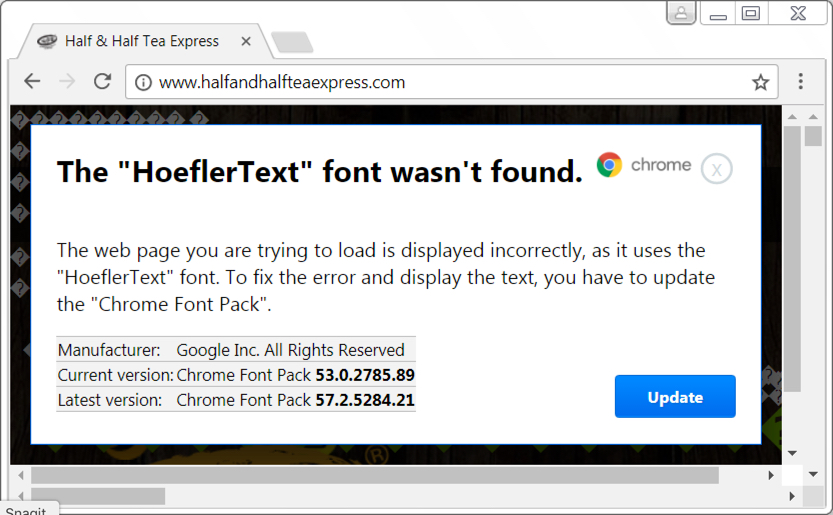Close the Chrome window
833x515 pixels.
click(798, 13)
